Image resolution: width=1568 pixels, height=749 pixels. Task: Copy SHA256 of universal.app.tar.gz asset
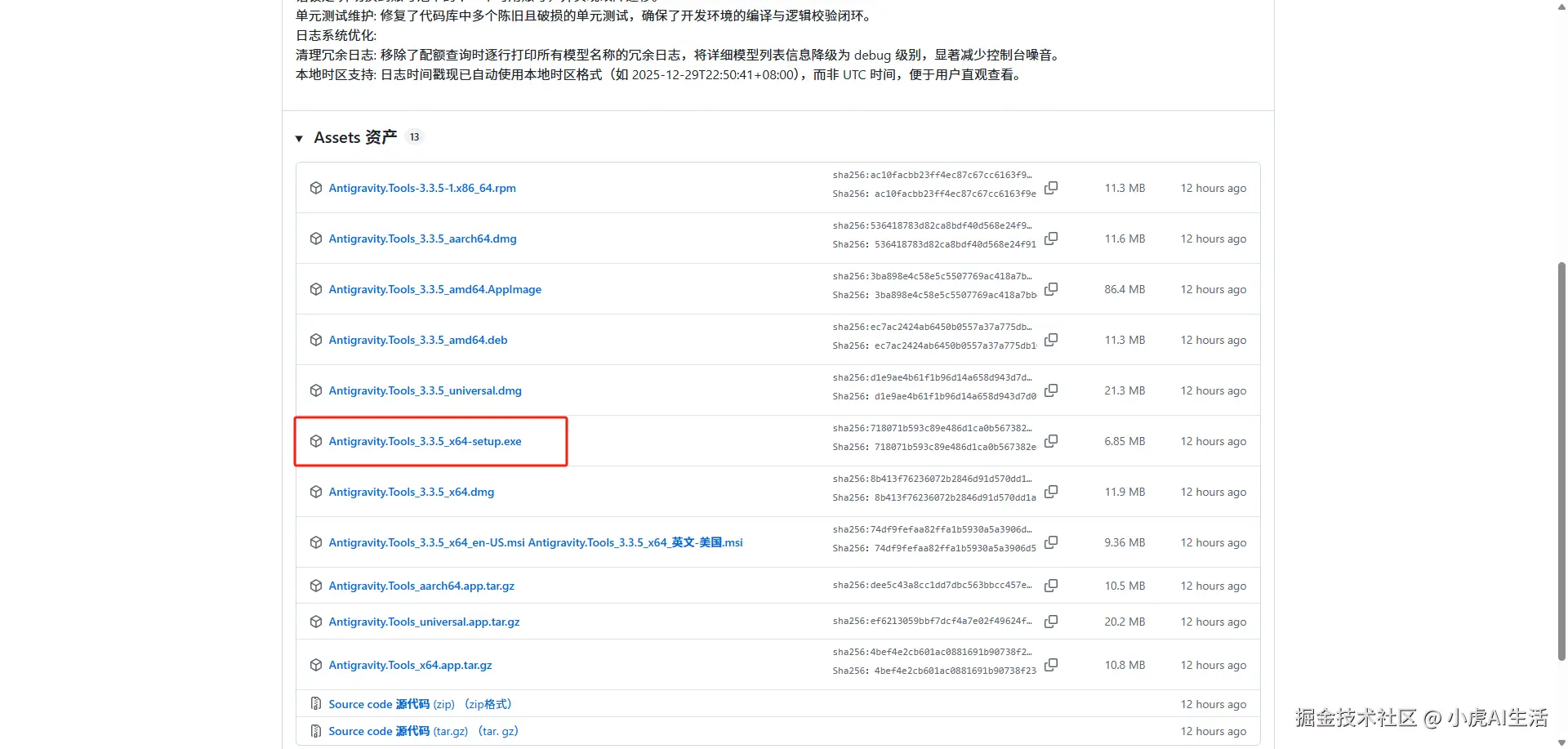pos(1051,622)
